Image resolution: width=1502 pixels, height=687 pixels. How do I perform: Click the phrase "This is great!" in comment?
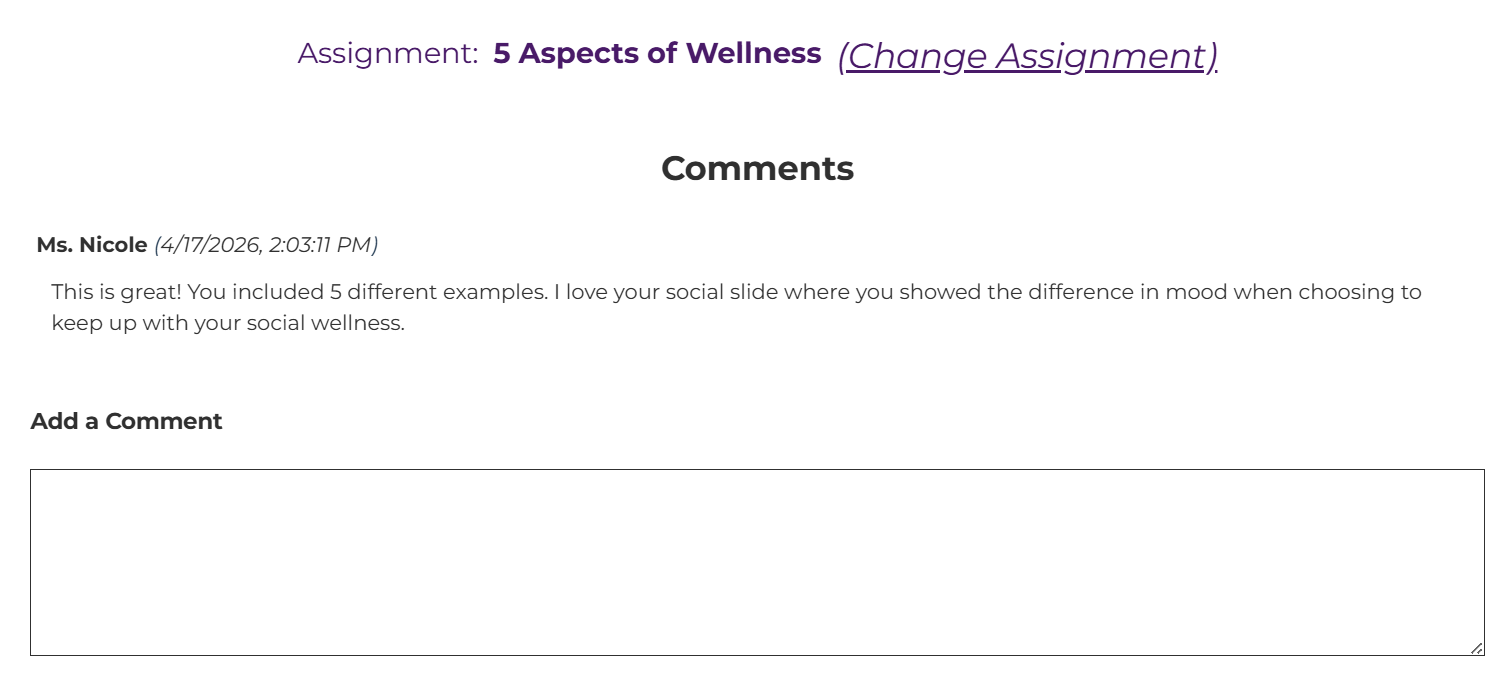pos(116,293)
